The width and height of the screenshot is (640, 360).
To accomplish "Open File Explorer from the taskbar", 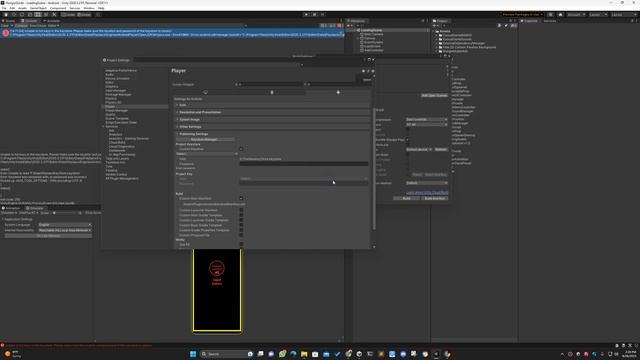I will tap(304, 354).
